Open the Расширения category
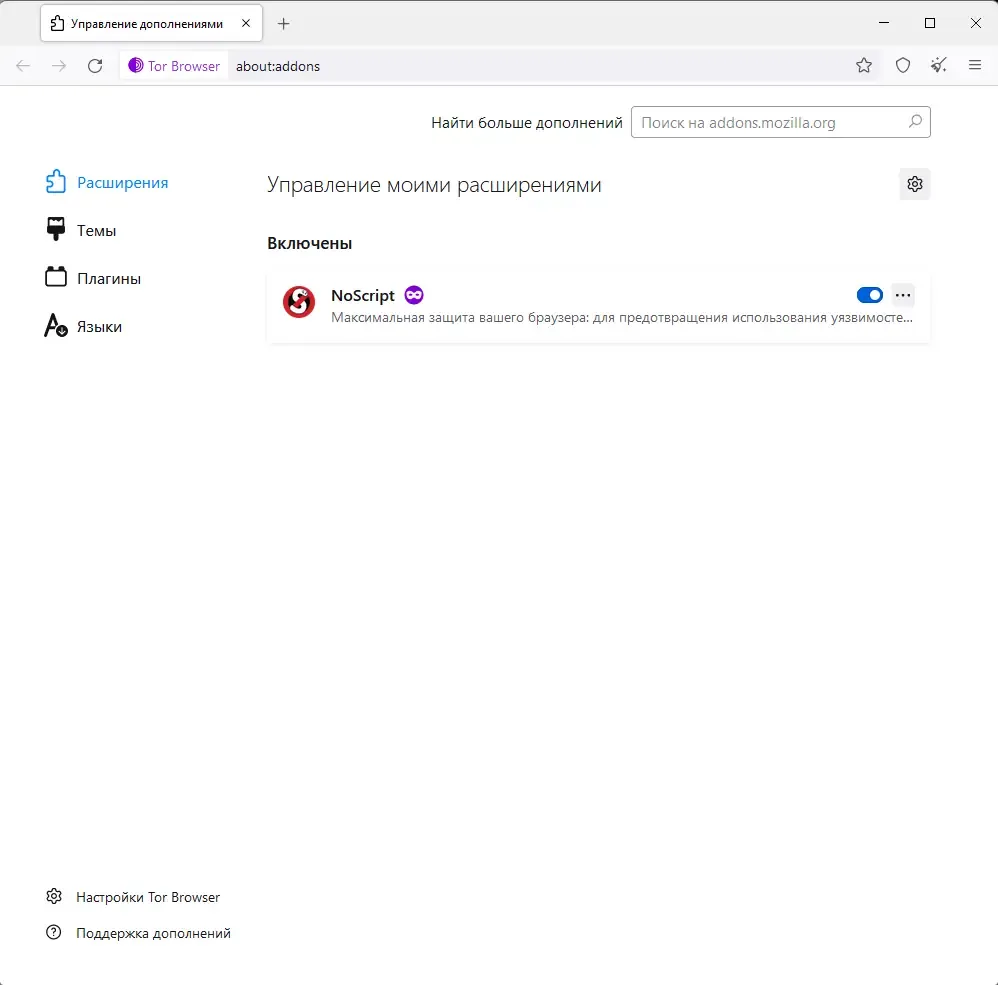Image resolution: width=998 pixels, height=985 pixels. tap(107, 182)
